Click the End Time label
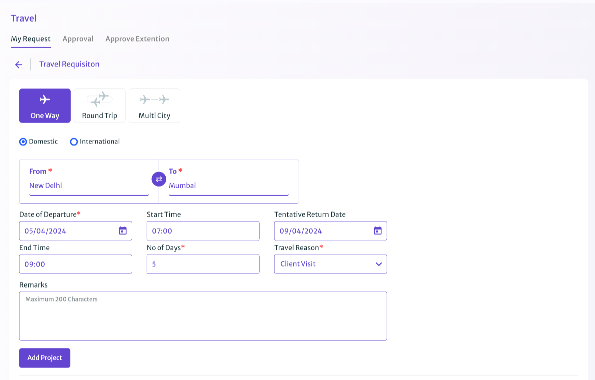The width and height of the screenshot is (595, 380). pyautogui.click(x=34, y=248)
